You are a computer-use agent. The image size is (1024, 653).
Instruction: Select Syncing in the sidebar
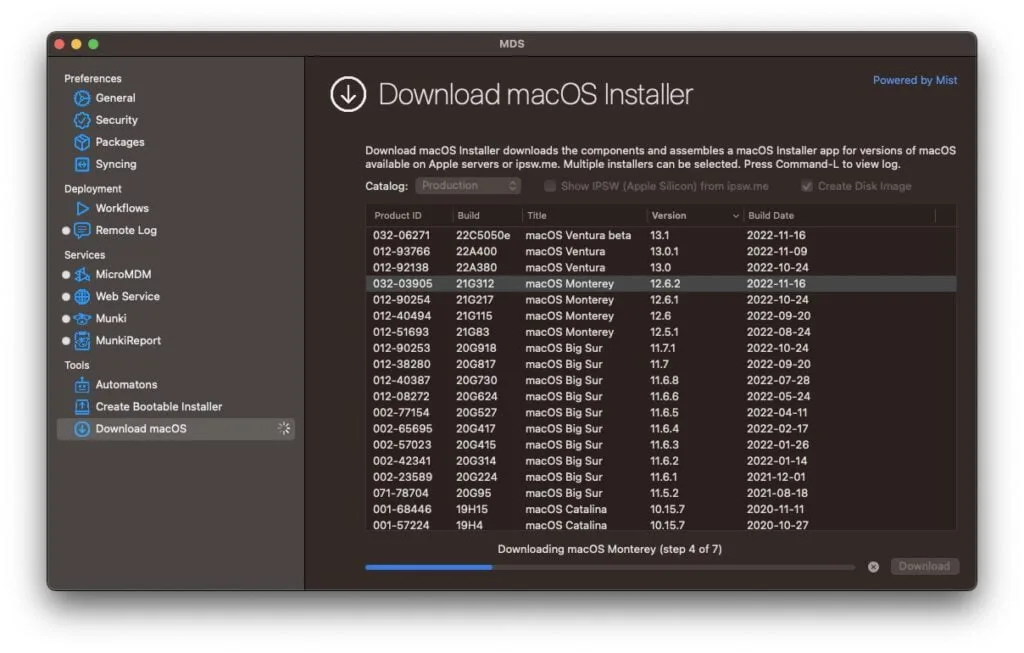116,165
